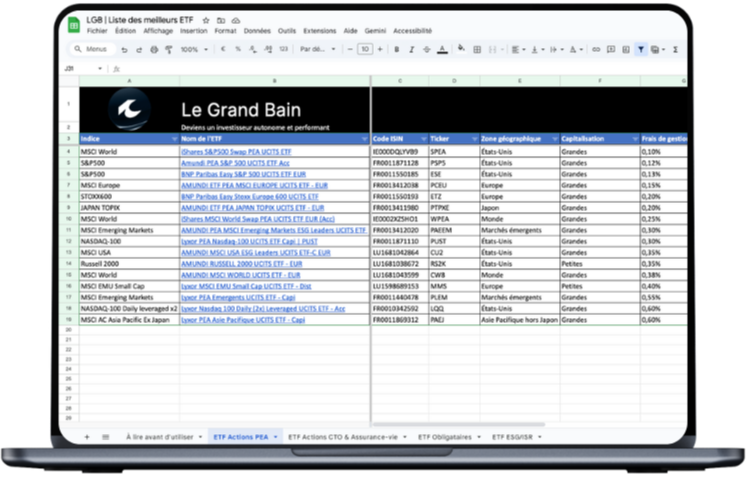Toggle the active filter button

[x=641, y=49]
